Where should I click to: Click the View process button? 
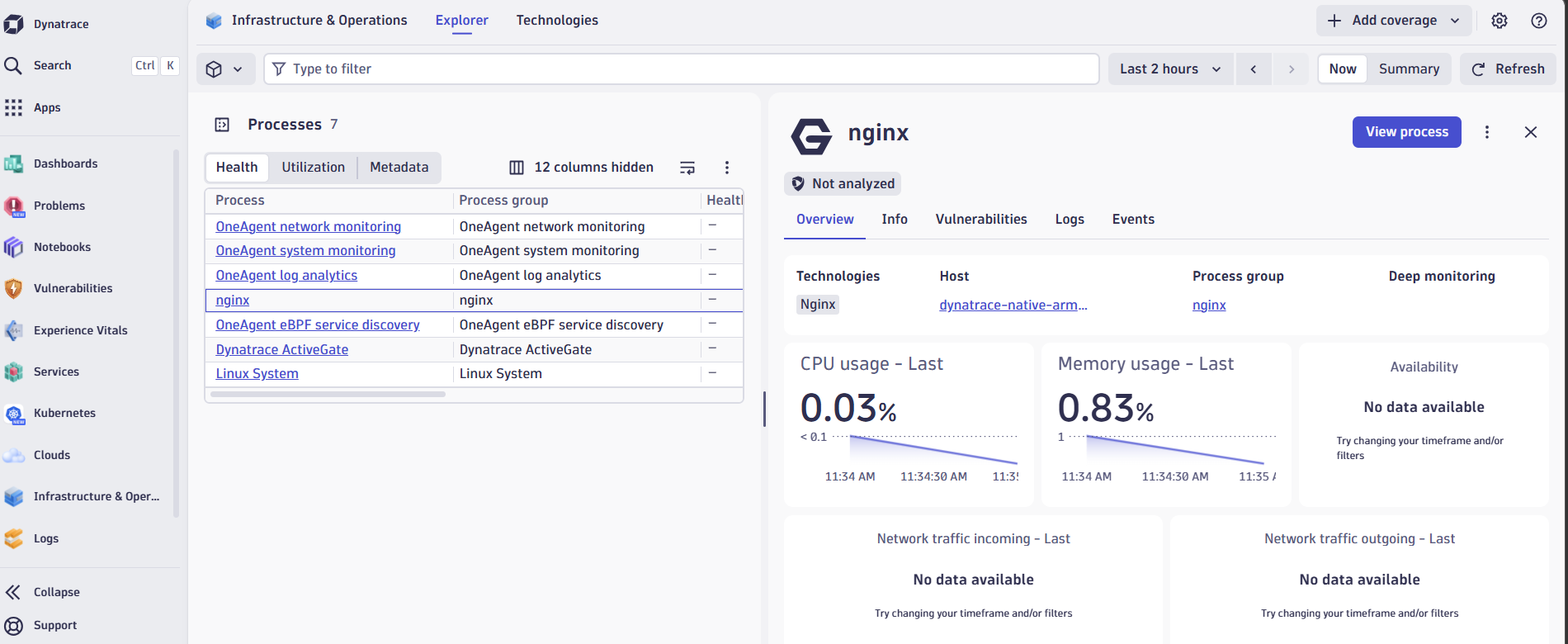pos(1407,132)
